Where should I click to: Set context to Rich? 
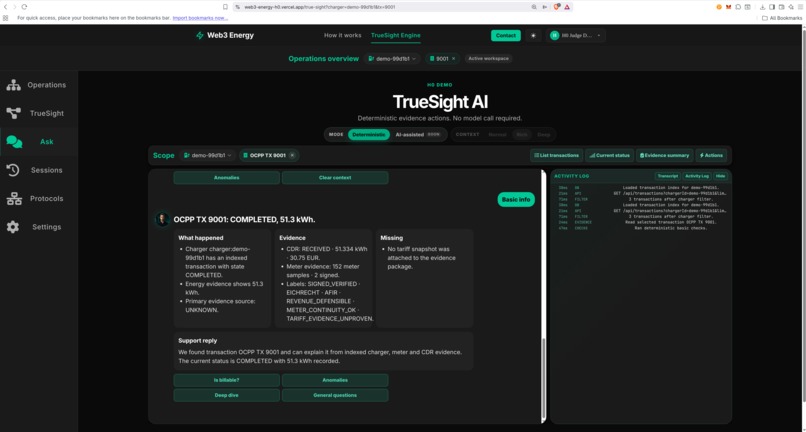point(522,135)
